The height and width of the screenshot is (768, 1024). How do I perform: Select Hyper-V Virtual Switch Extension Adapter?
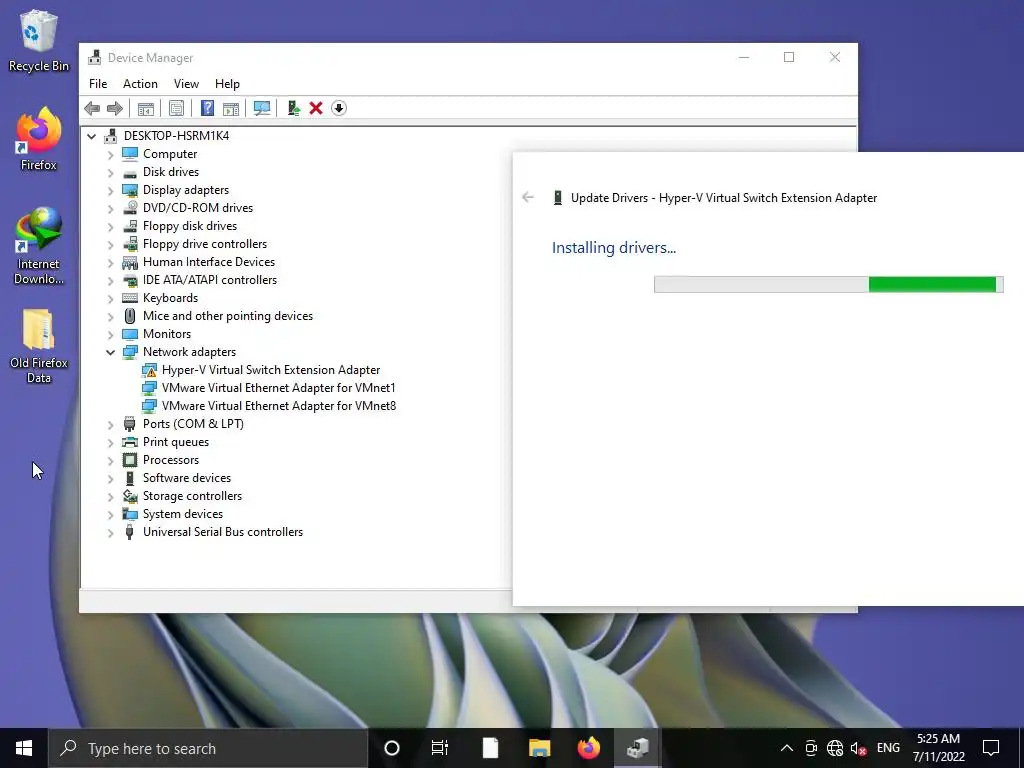coord(271,370)
